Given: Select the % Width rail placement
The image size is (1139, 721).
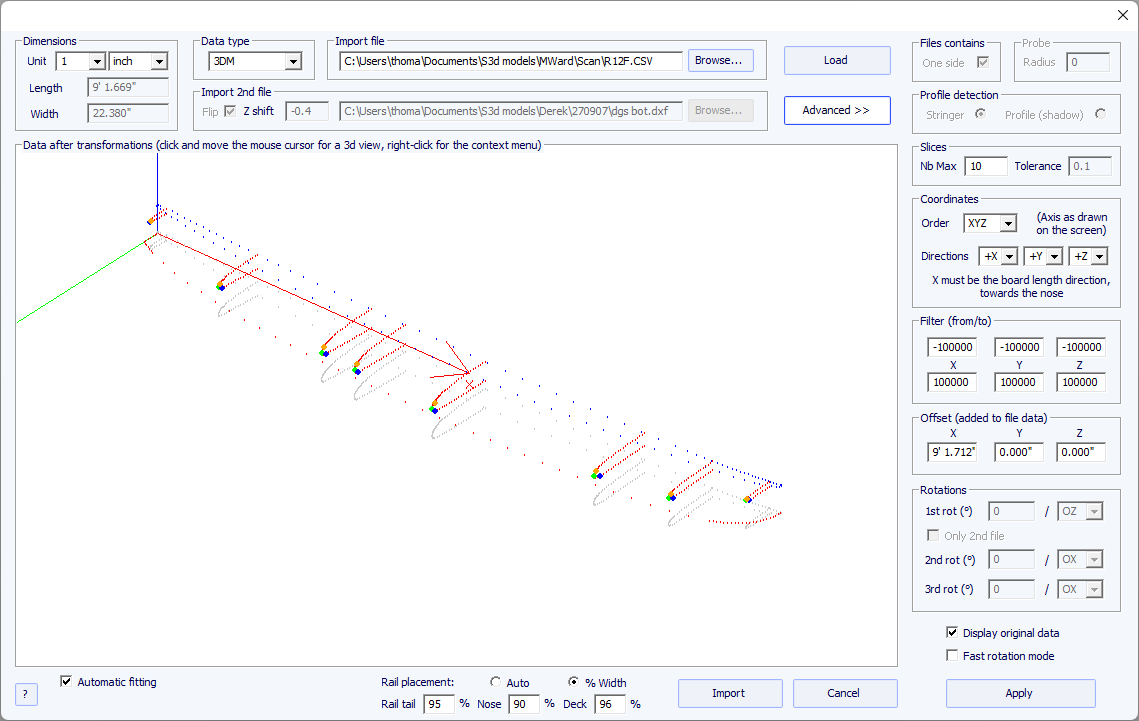Looking at the screenshot, I should coord(574,683).
